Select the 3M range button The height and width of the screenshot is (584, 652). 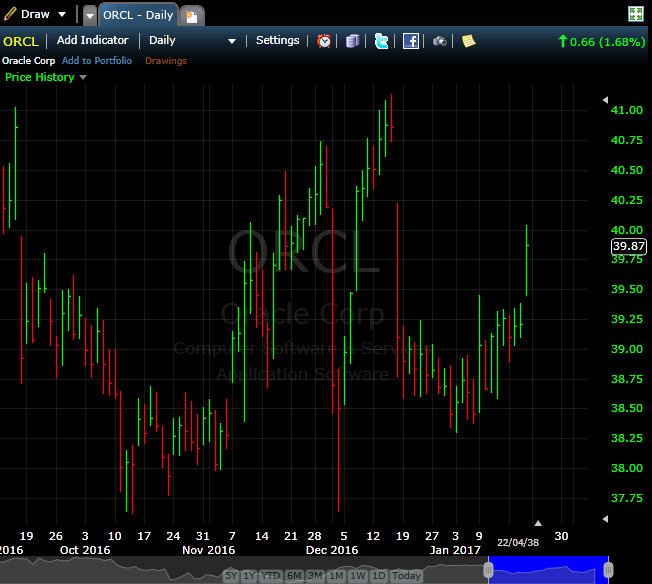coord(315,576)
